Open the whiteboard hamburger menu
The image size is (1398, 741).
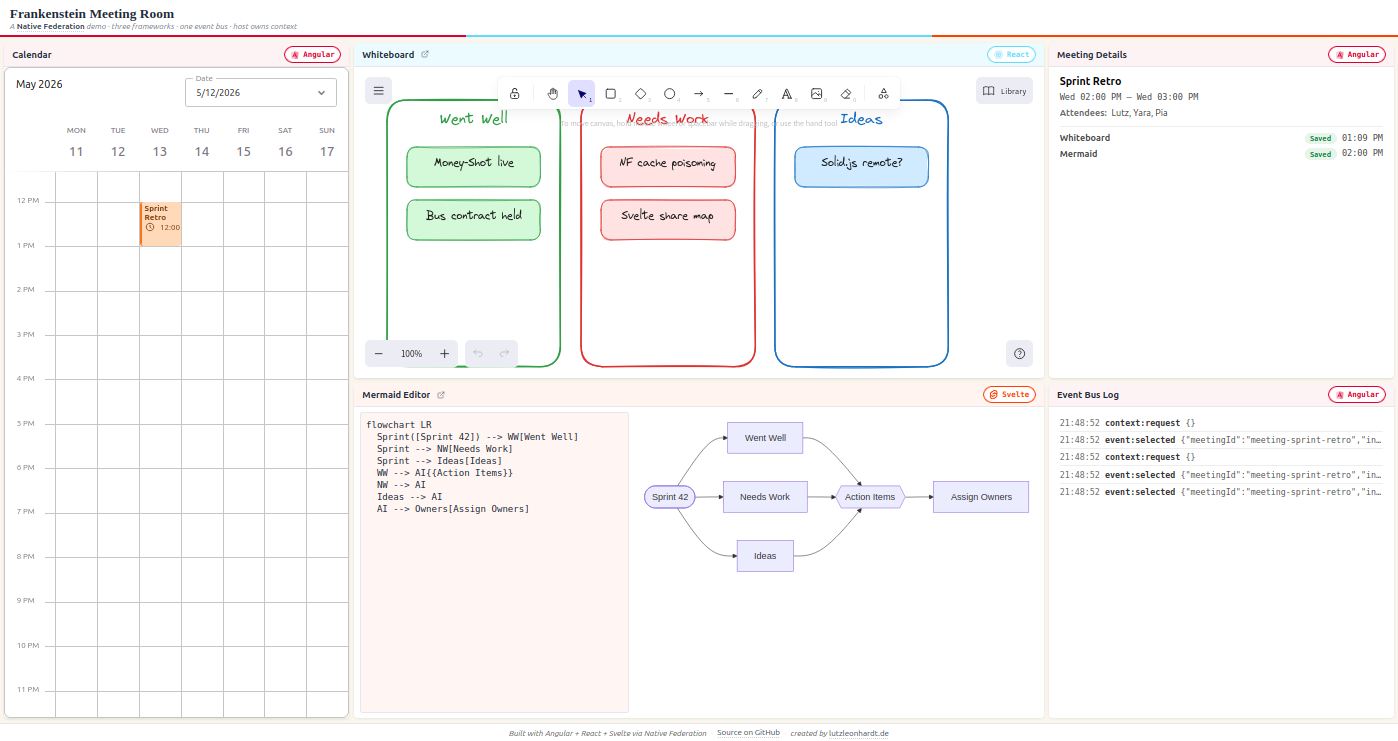pos(378,91)
